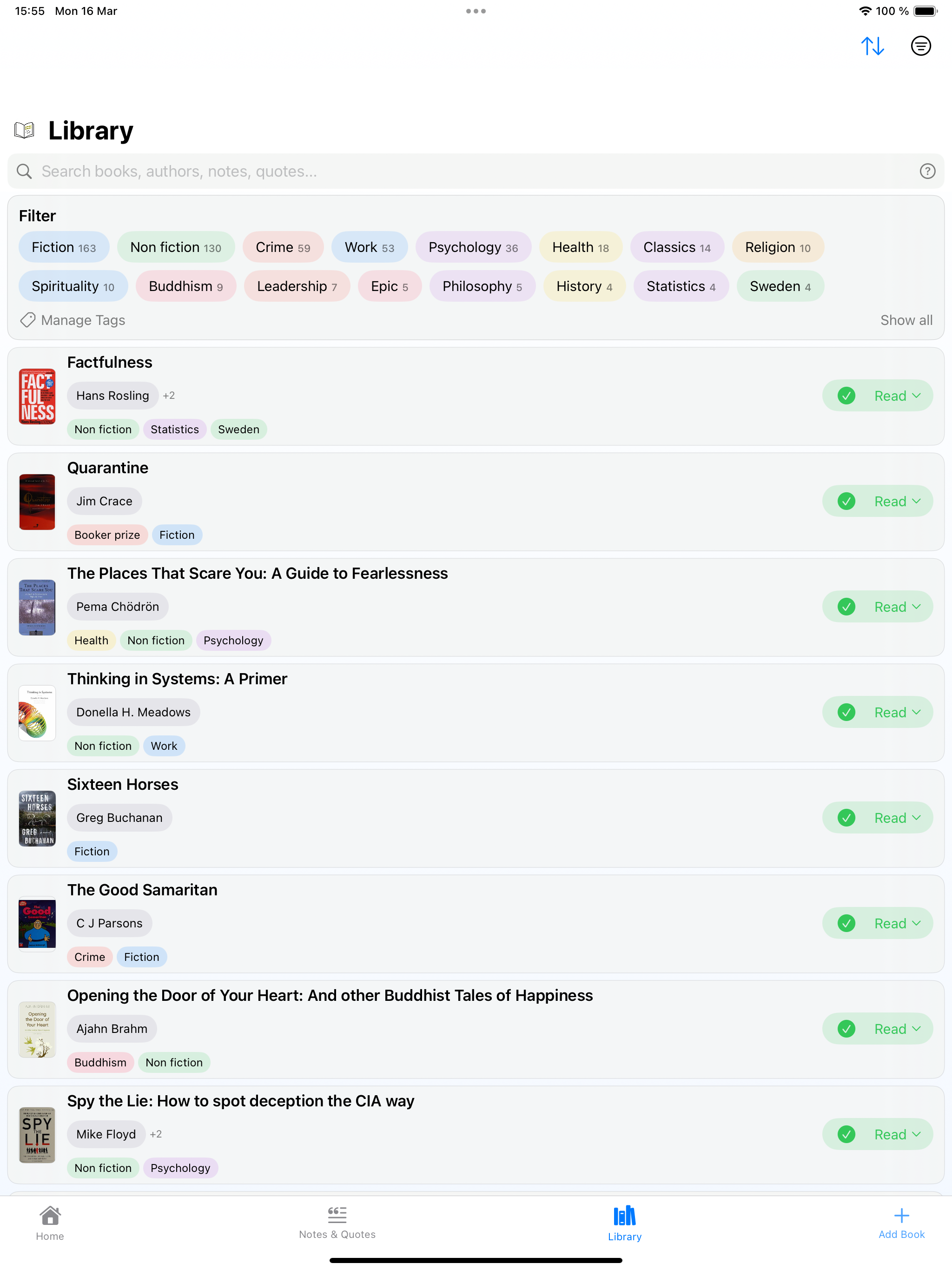Open the sort options using the arrows icon
The image size is (952, 1270).
point(873,46)
